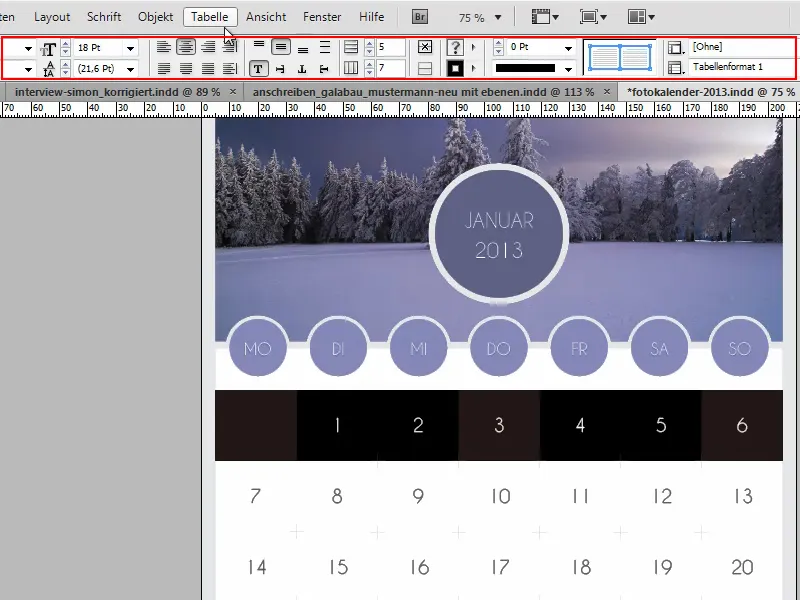Unmerge cells icon
Image resolution: width=800 pixels, height=600 pixels.
click(425, 68)
